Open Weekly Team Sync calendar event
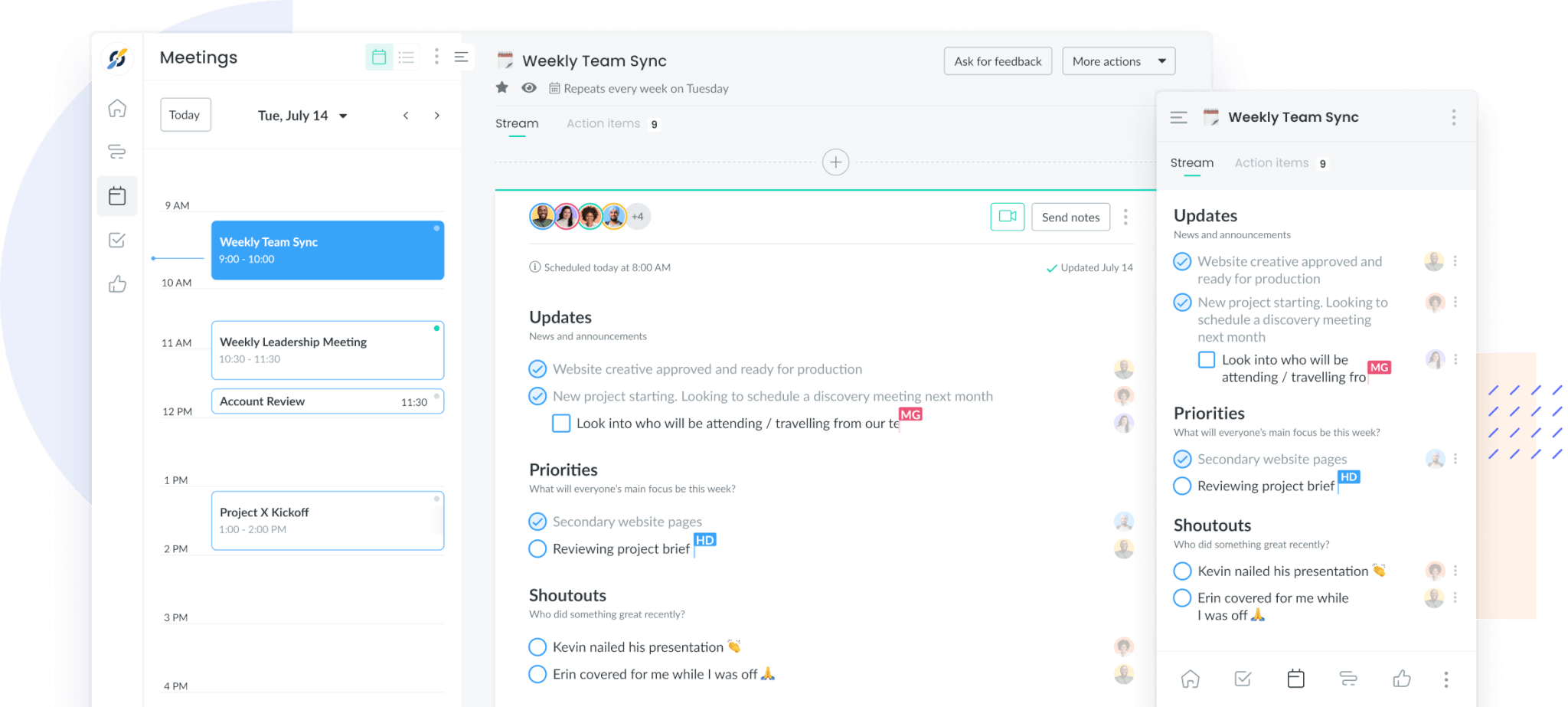The height and width of the screenshot is (707, 1568). click(x=328, y=250)
